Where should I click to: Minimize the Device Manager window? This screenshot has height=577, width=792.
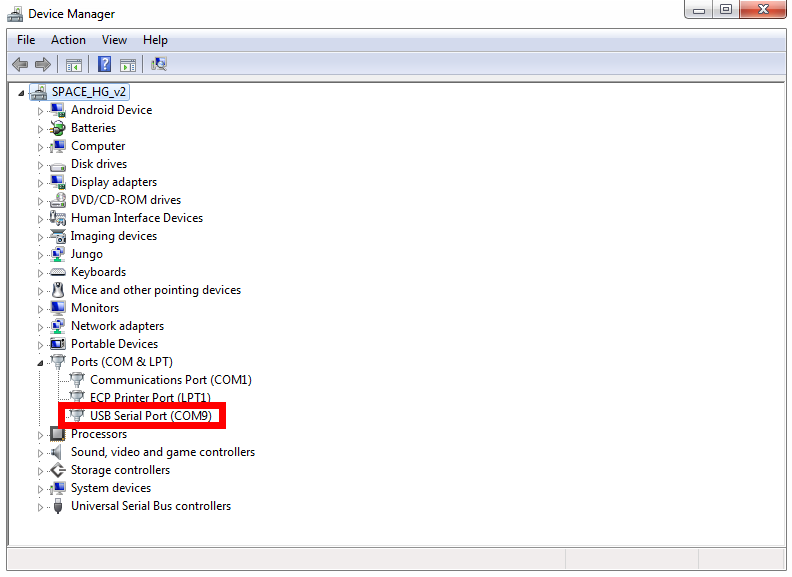click(699, 10)
